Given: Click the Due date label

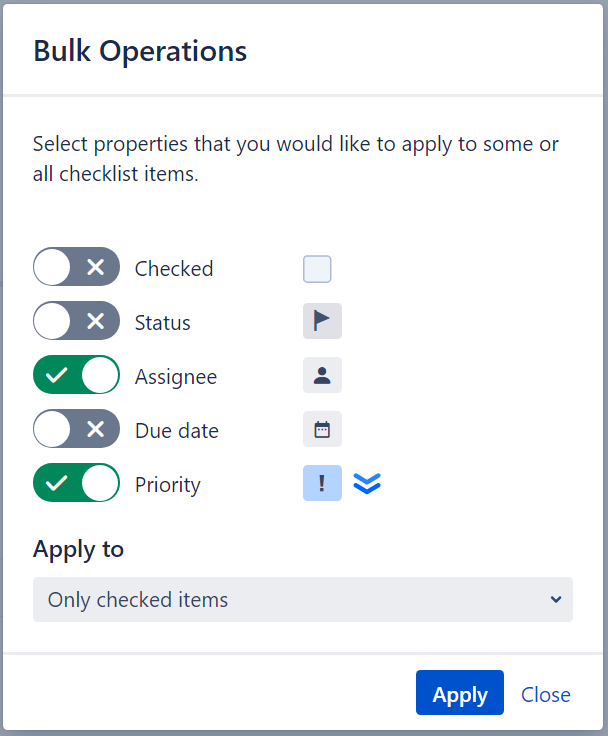Looking at the screenshot, I should click(x=177, y=431).
